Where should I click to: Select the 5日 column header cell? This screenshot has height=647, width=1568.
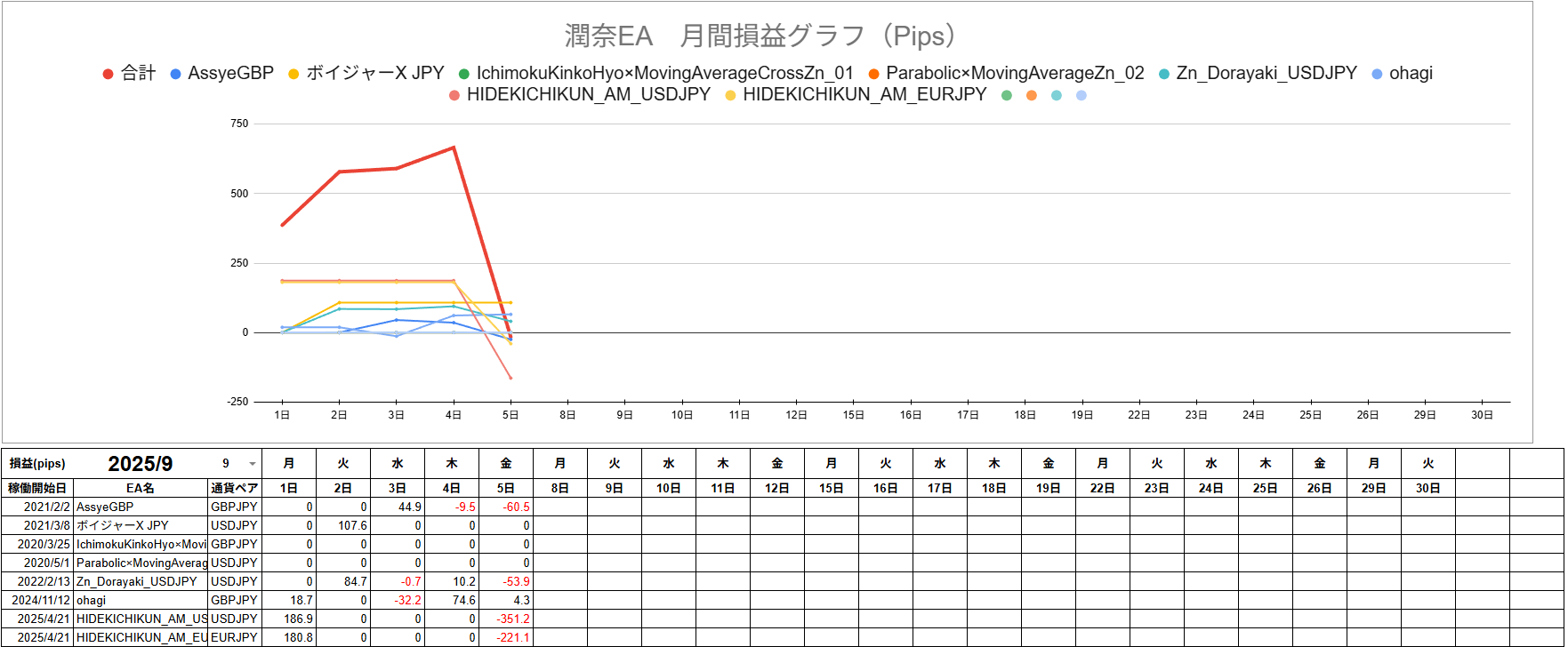pyautogui.click(x=506, y=488)
